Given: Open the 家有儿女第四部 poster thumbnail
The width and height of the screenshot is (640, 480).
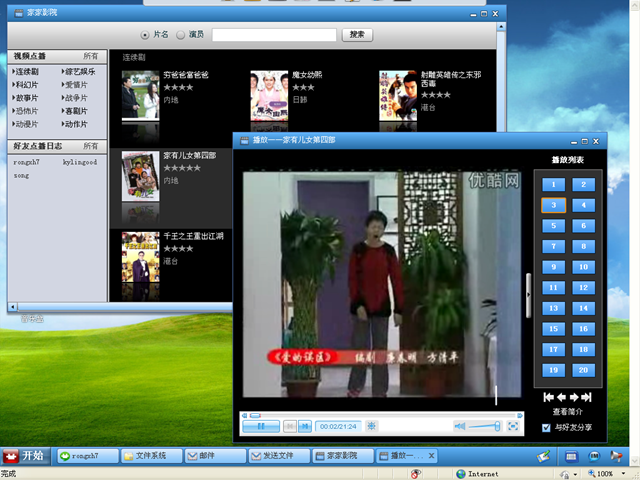Looking at the screenshot, I should click(140, 176).
